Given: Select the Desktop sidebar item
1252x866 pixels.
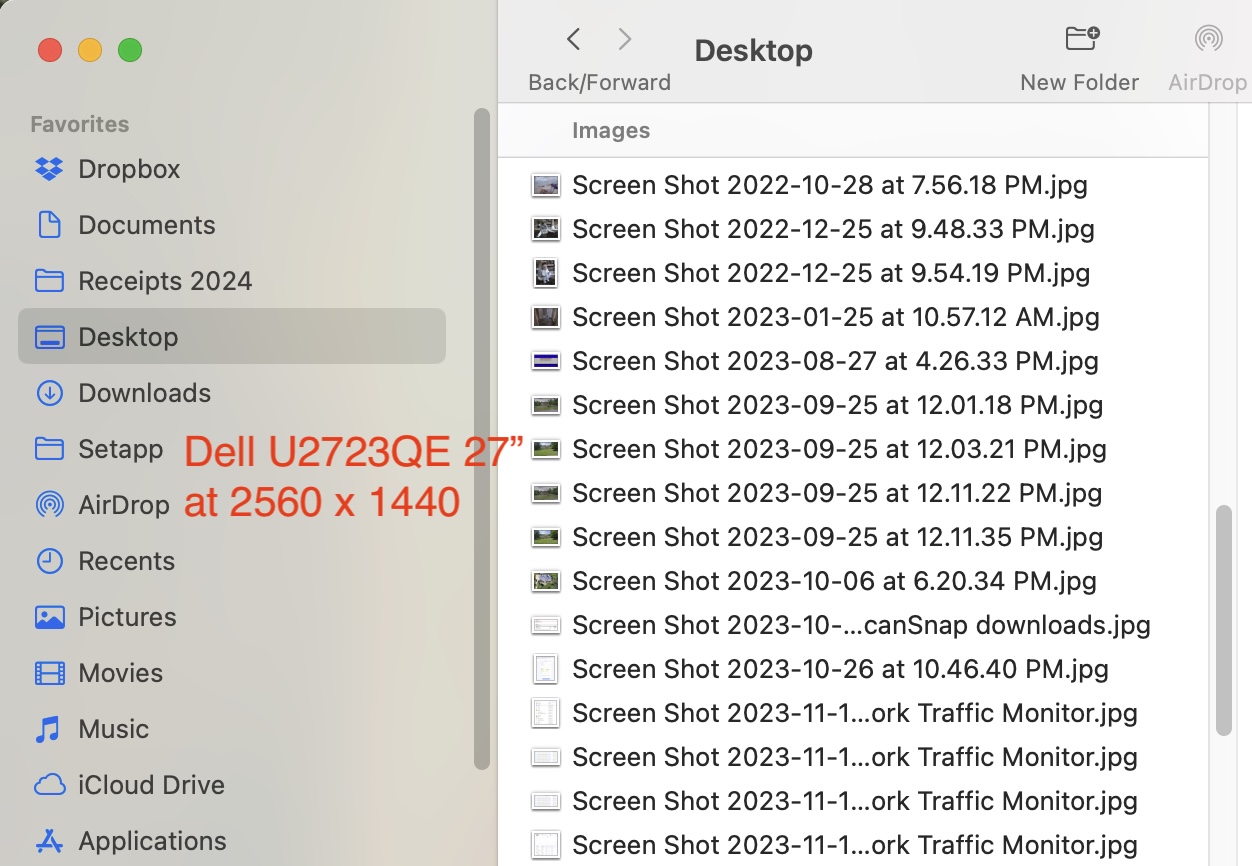Looking at the screenshot, I should pos(128,337).
